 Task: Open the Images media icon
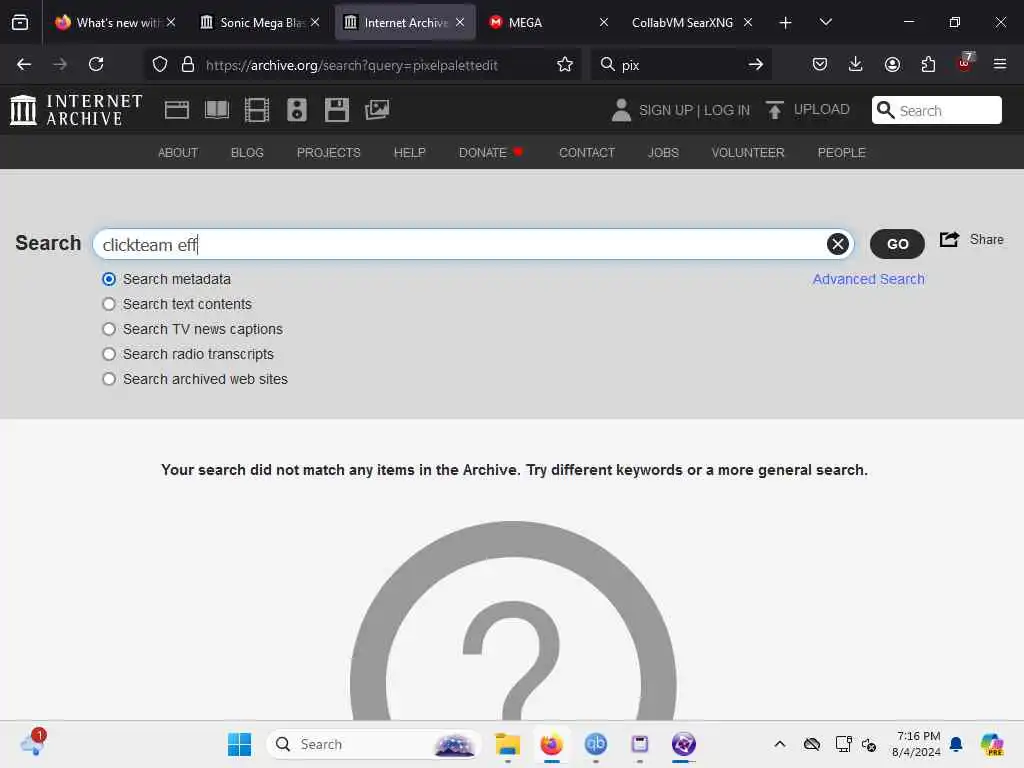click(377, 110)
